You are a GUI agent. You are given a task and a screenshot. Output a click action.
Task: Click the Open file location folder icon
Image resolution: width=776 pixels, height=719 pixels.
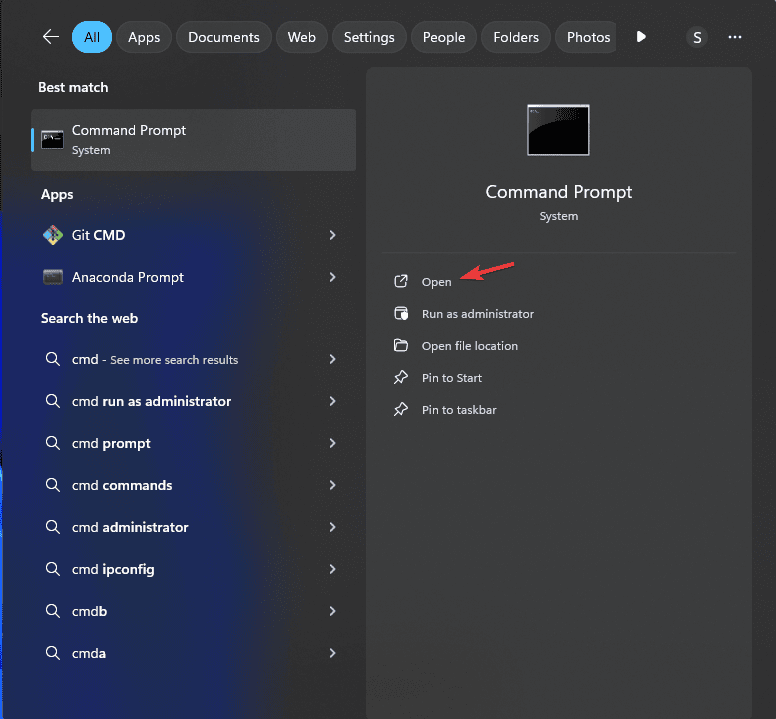[x=401, y=346]
